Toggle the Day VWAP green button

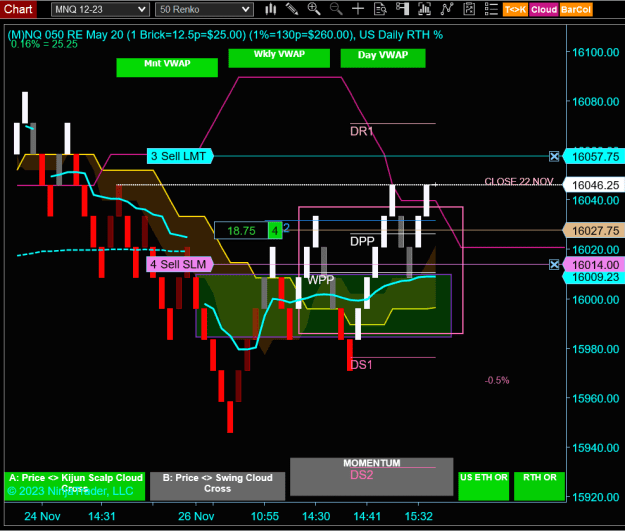tap(383, 58)
